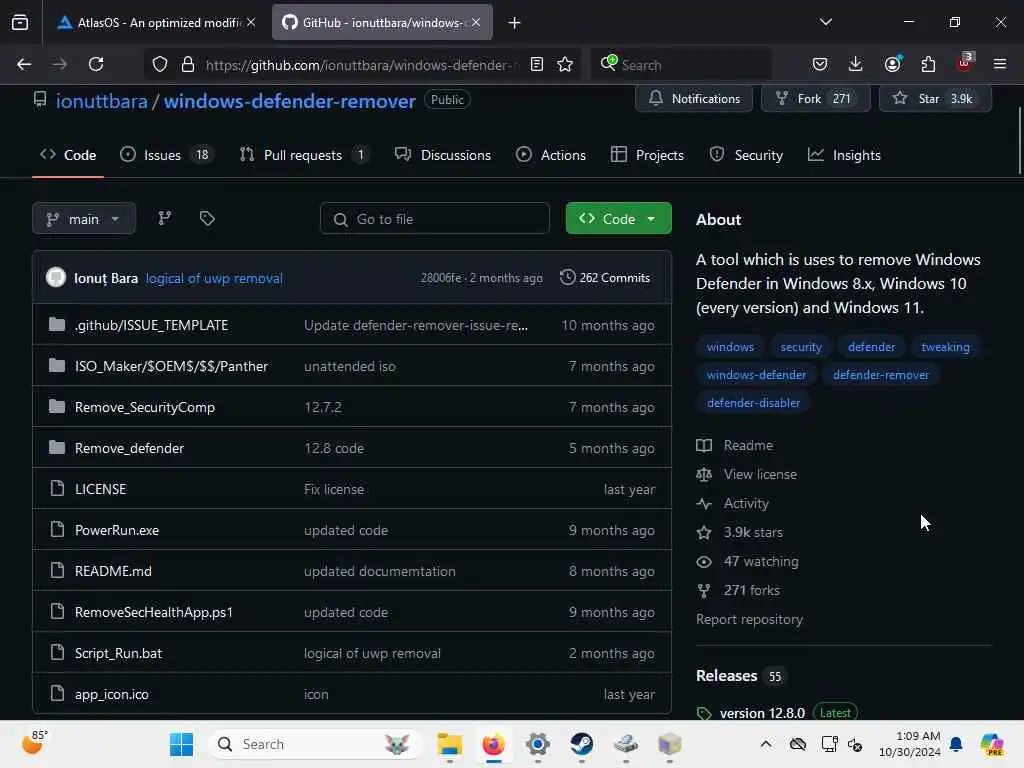Open the Issues tab
1024x768 pixels.
pos(167,155)
